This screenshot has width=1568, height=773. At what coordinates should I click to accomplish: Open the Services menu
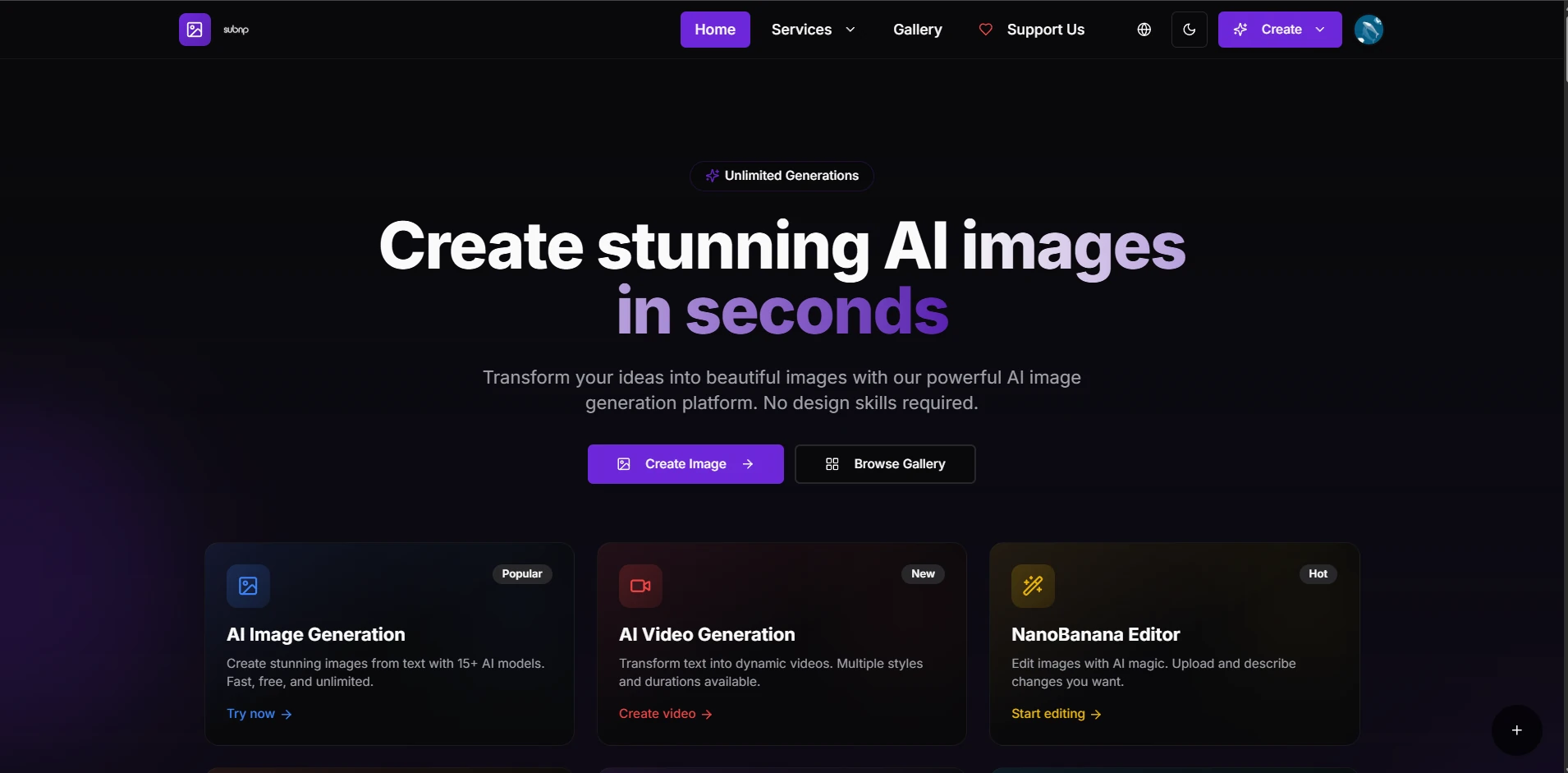coord(813,30)
